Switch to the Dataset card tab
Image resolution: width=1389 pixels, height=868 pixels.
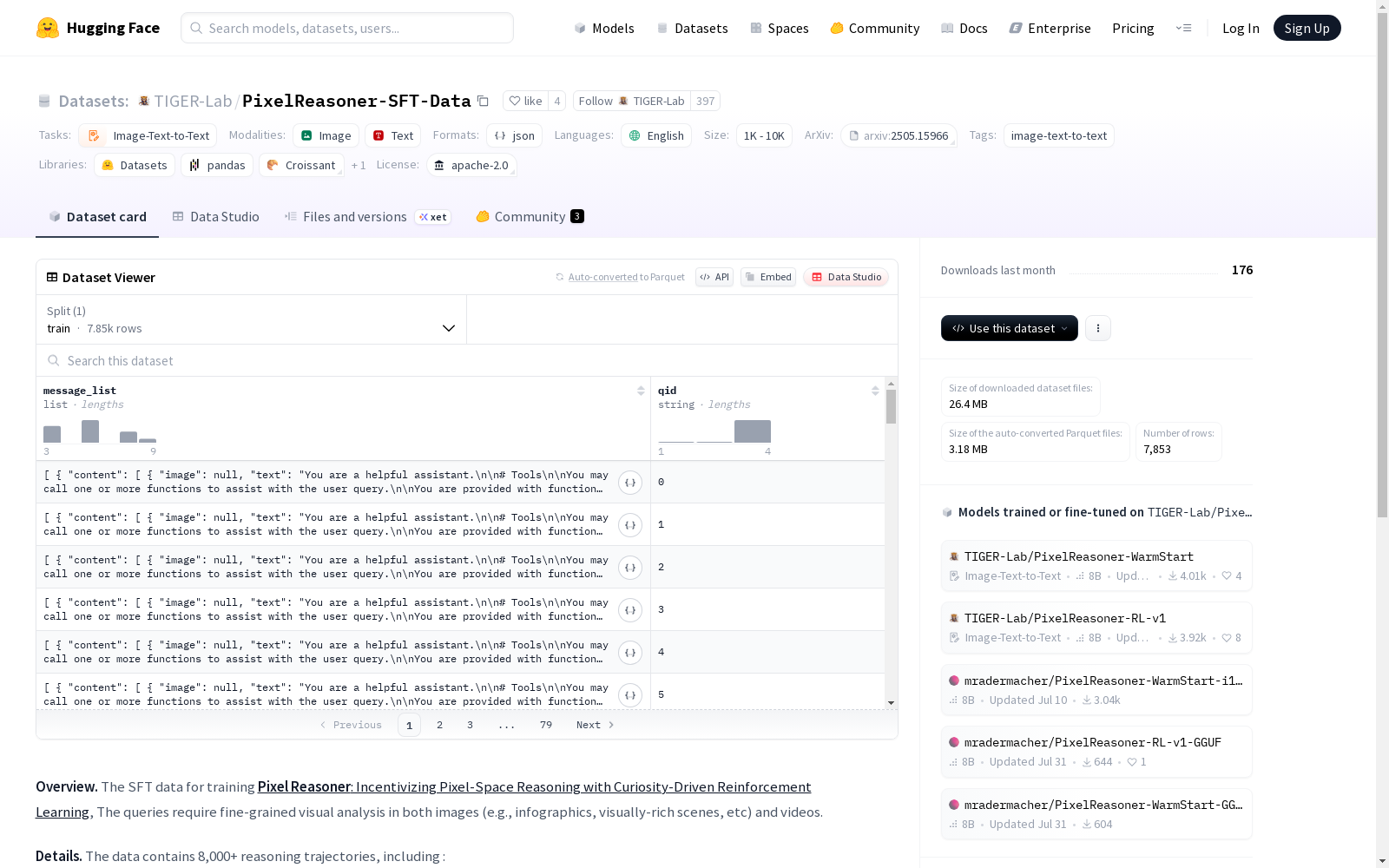click(97, 217)
